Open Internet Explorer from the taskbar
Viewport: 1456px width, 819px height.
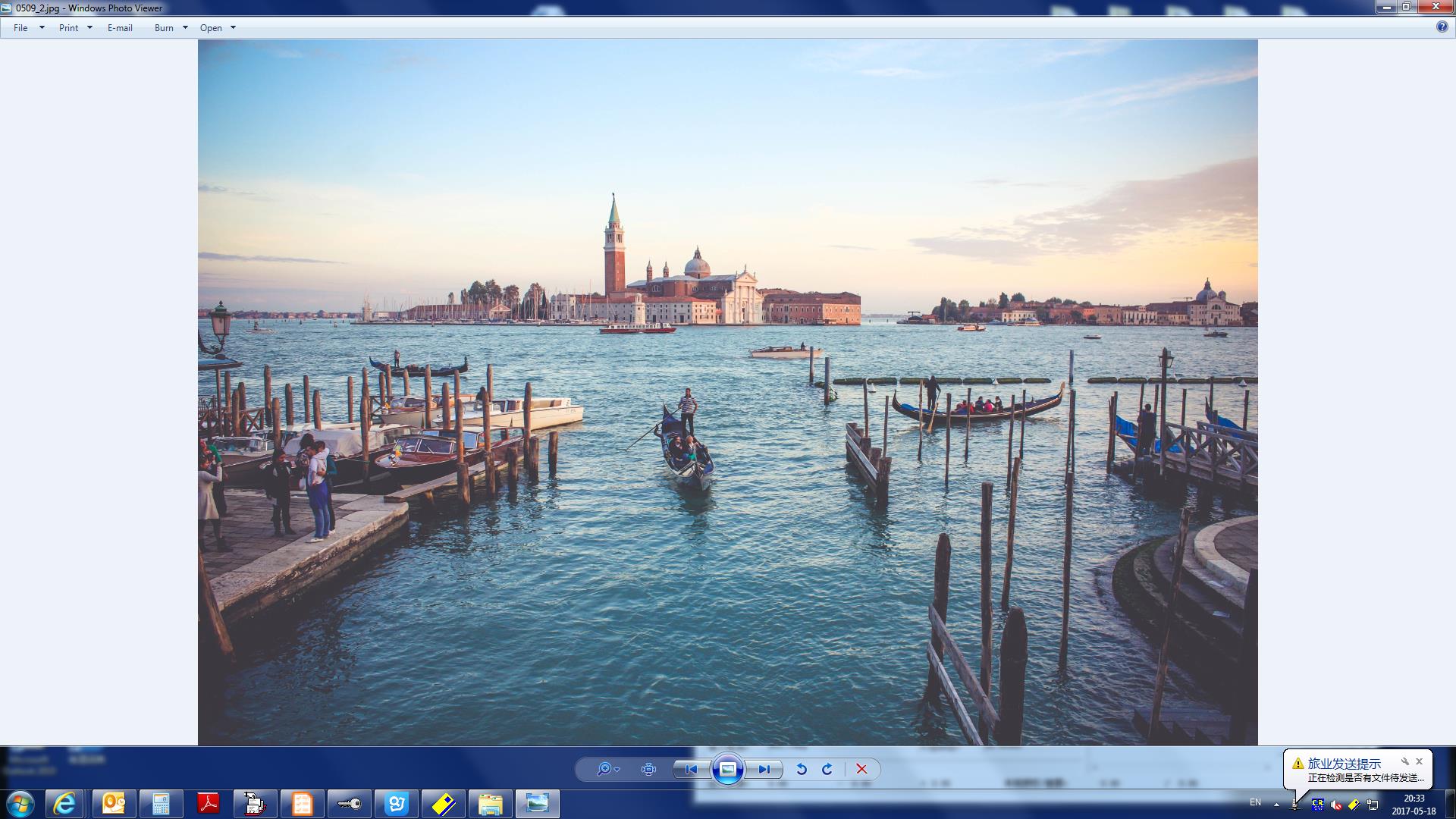[64, 803]
